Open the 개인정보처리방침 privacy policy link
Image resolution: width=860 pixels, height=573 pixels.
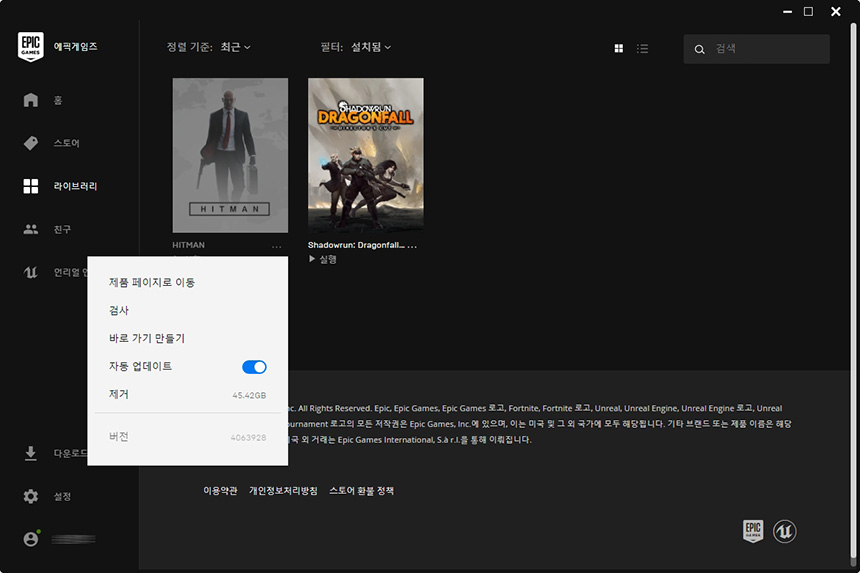pos(283,491)
